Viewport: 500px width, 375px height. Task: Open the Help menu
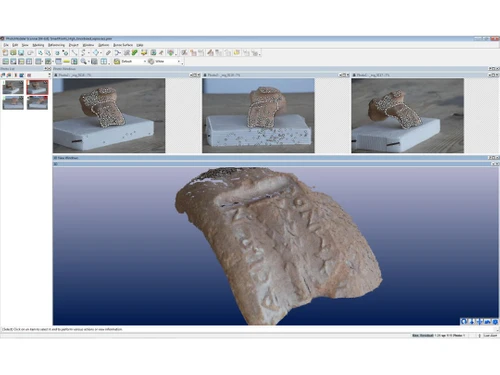[140, 45]
